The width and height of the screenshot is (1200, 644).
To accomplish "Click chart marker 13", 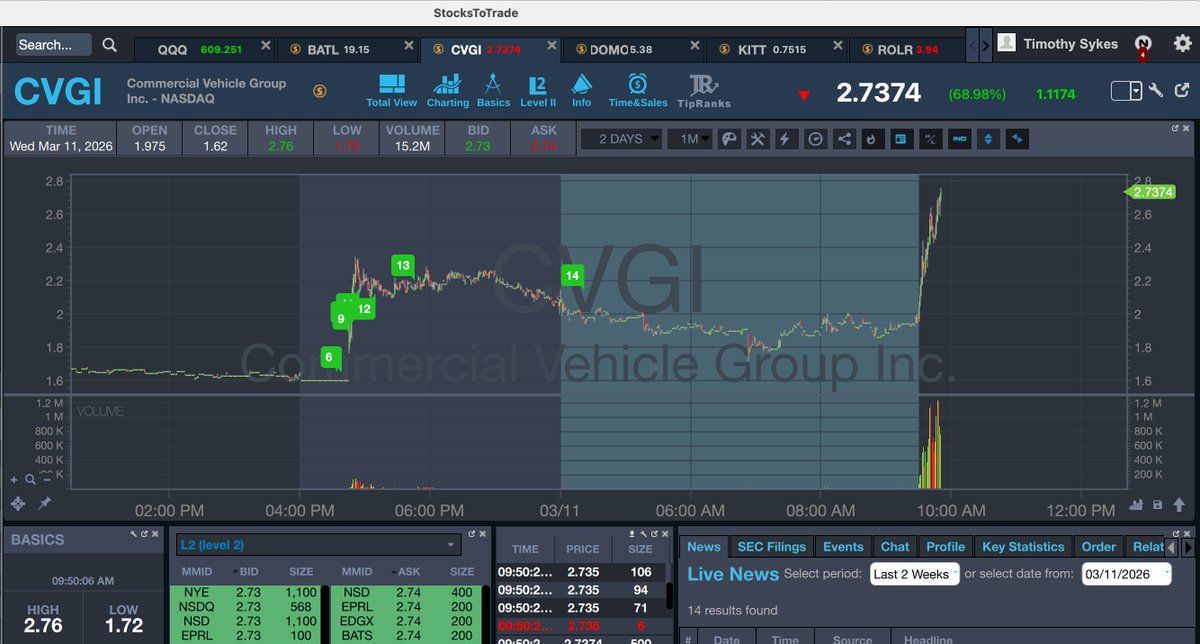I will pos(403,266).
